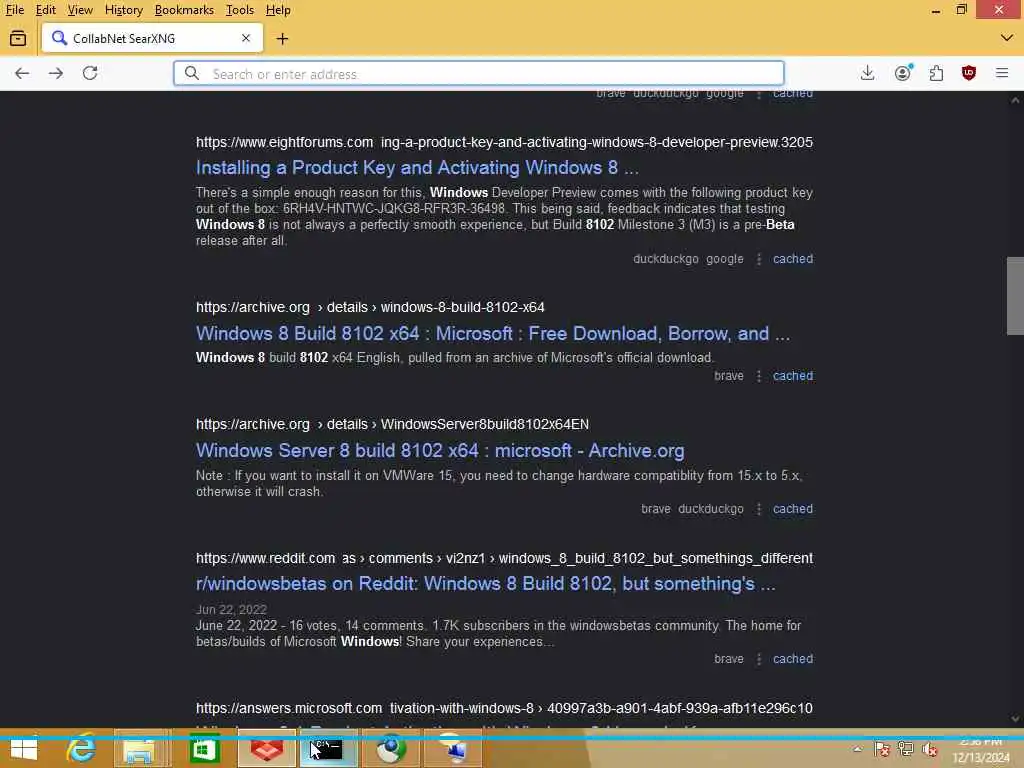Open File Explorer from the taskbar

tap(138, 750)
